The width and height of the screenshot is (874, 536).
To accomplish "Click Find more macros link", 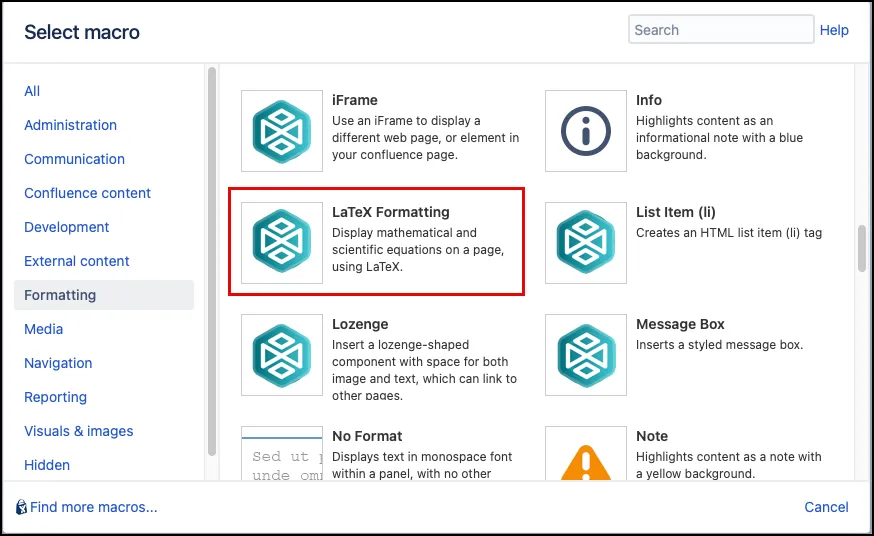I will pos(94,507).
